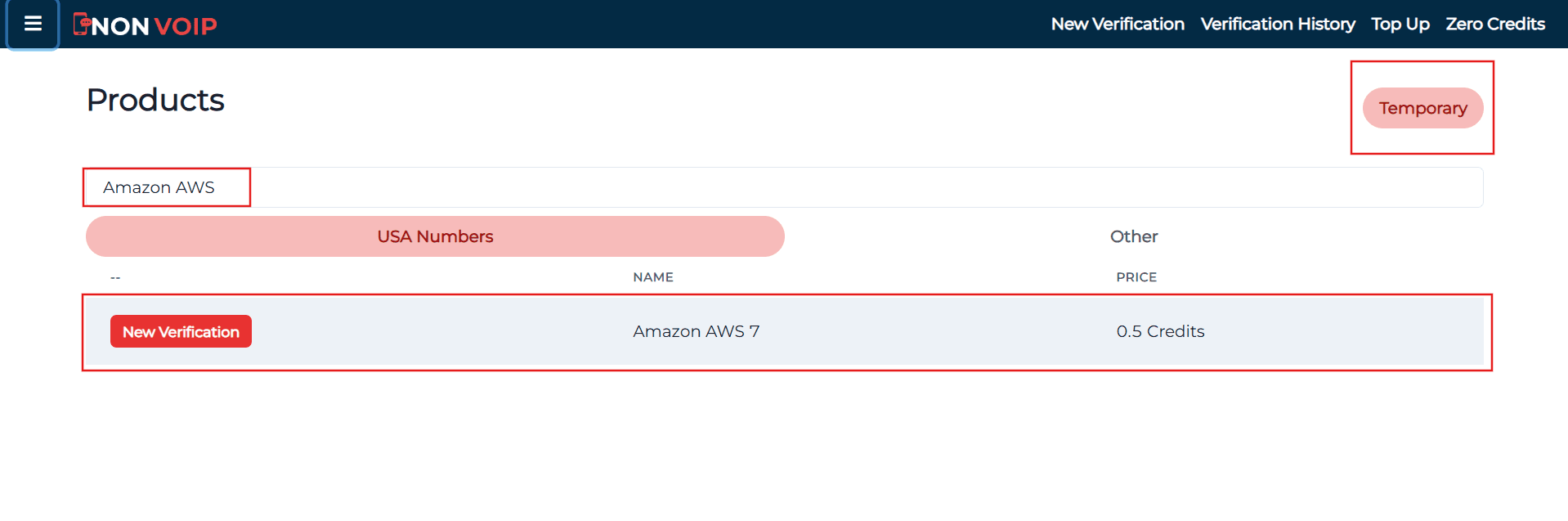Go to the Top Up page
Viewport: 1568px width, 521px height.
(1400, 24)
